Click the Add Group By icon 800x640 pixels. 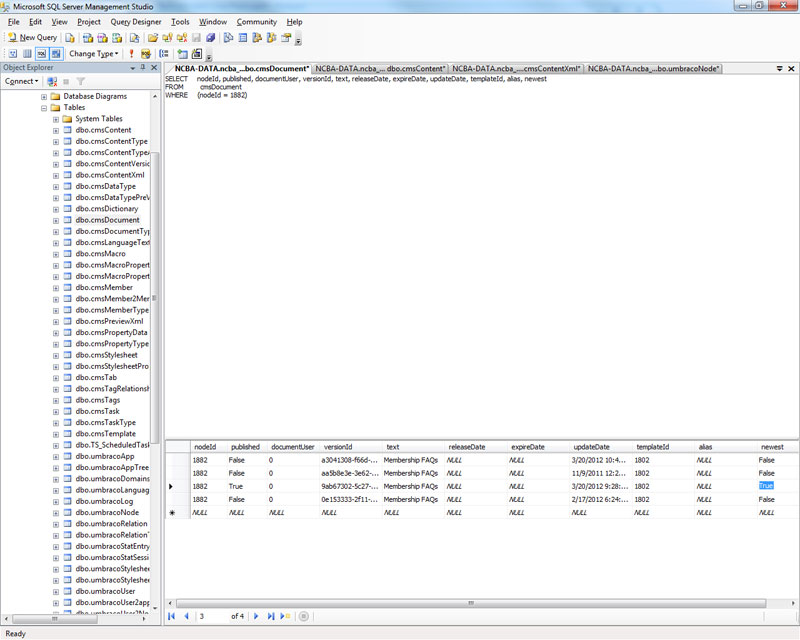(164, 54)
